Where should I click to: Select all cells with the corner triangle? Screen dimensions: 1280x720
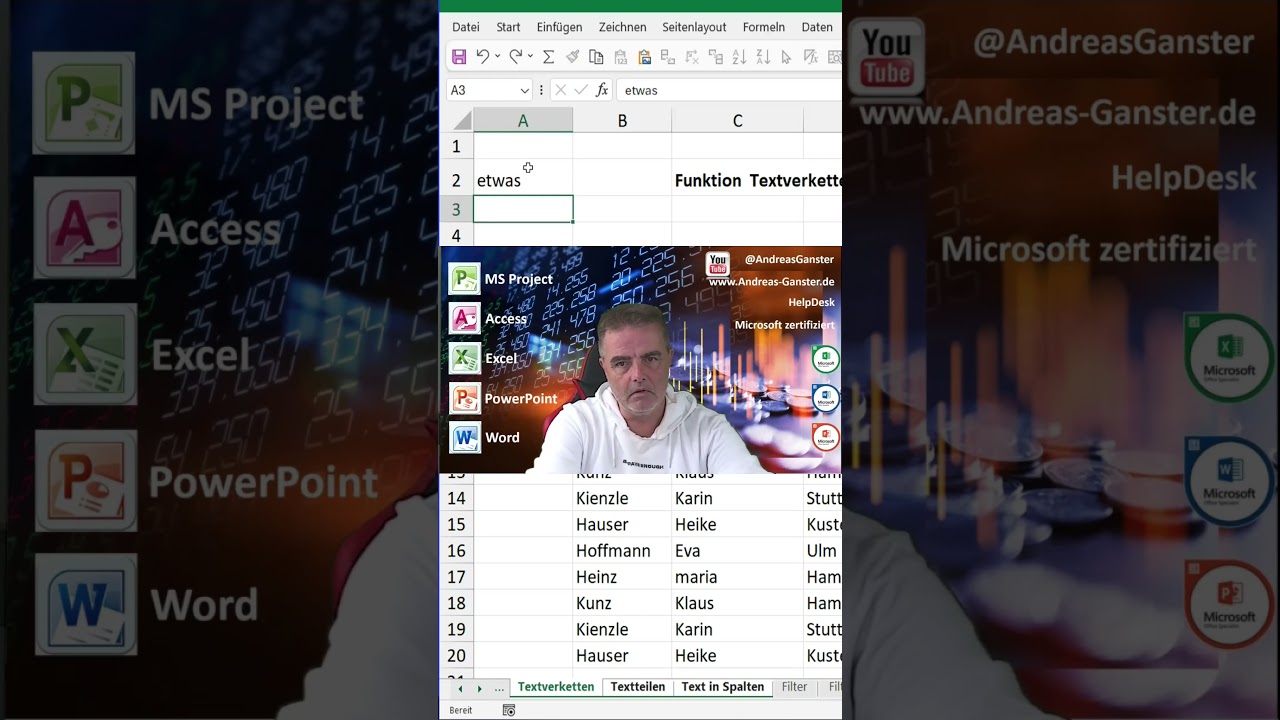pos(461,121)
